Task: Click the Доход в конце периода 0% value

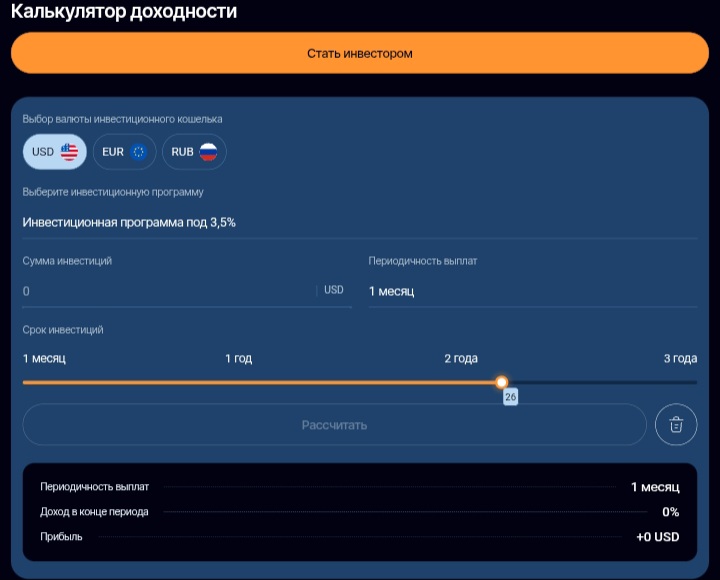Action: (x=670, y=512)
